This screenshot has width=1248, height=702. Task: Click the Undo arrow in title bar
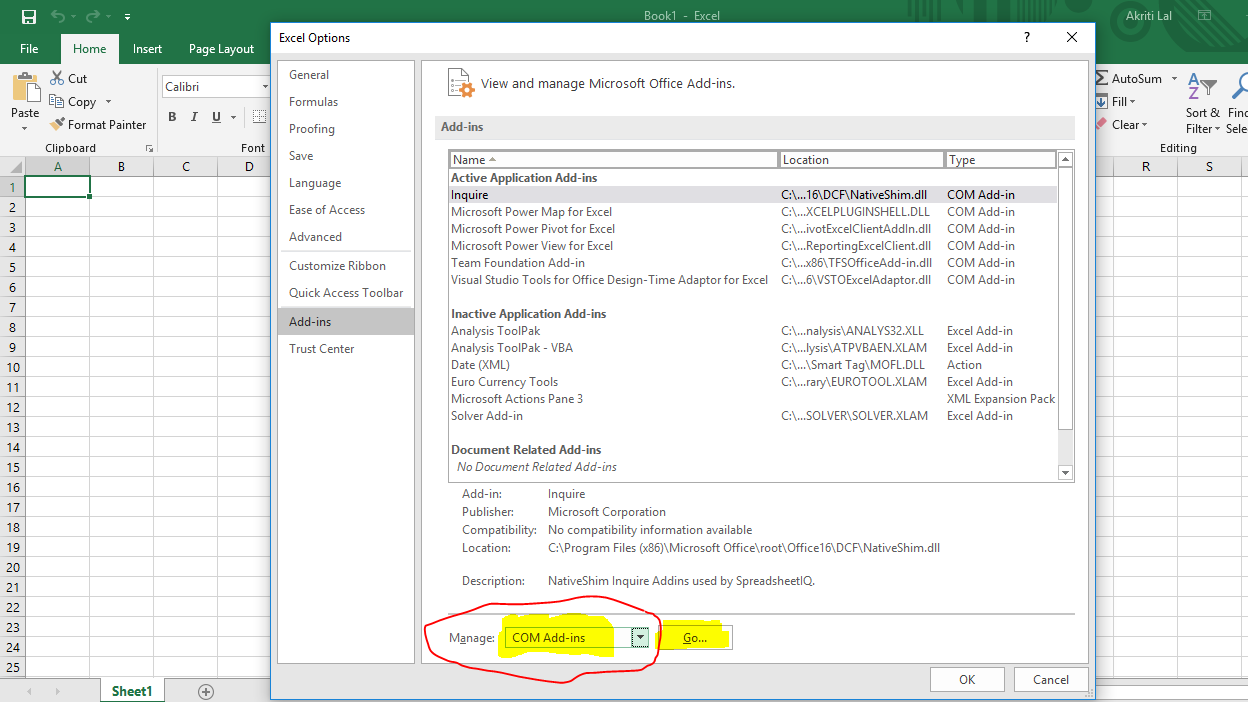pos(56,17)
